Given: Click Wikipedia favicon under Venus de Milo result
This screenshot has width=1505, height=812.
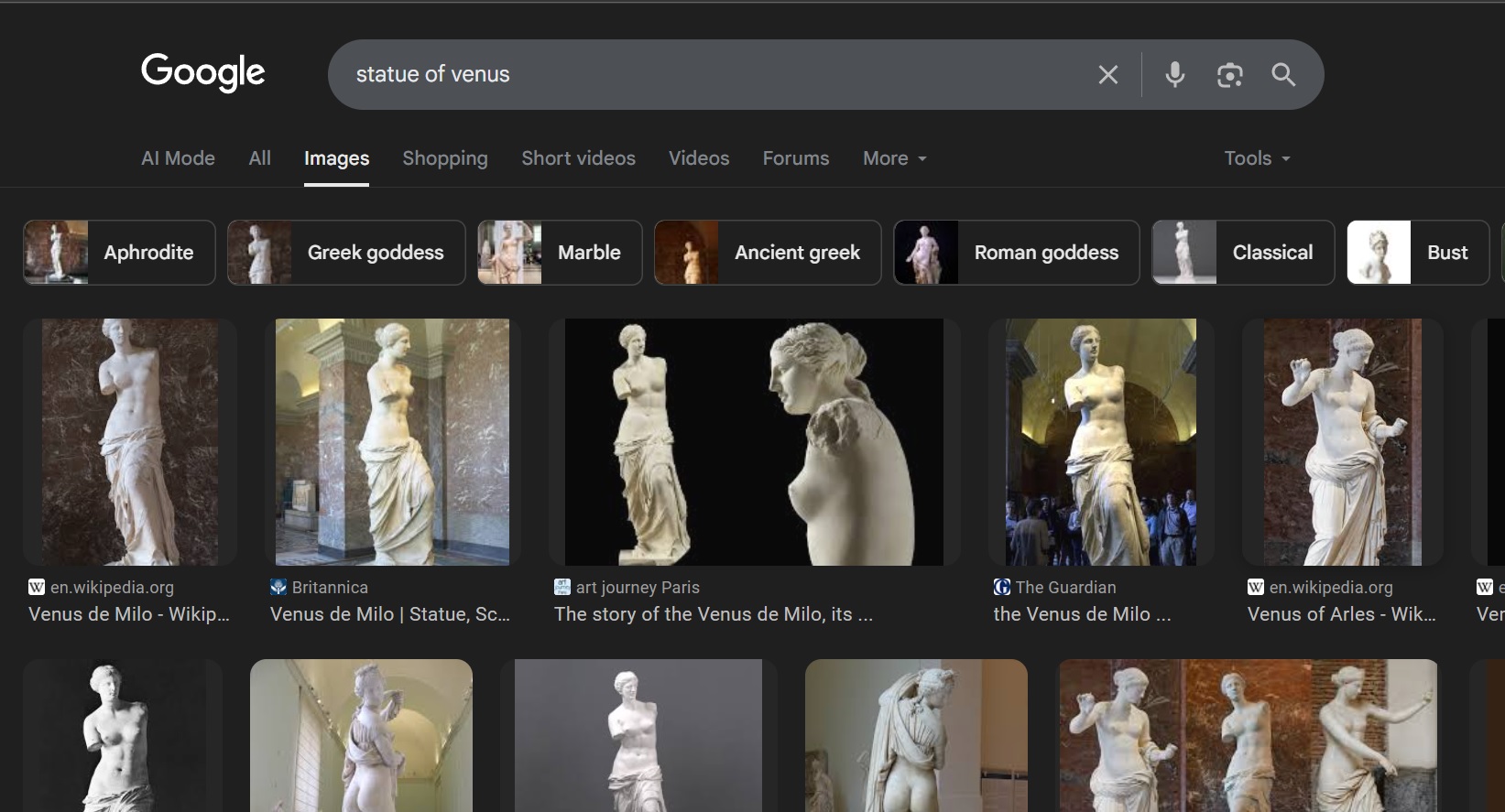Looking at the screenshot, I should pyautogui.click(x=37, y=587).
